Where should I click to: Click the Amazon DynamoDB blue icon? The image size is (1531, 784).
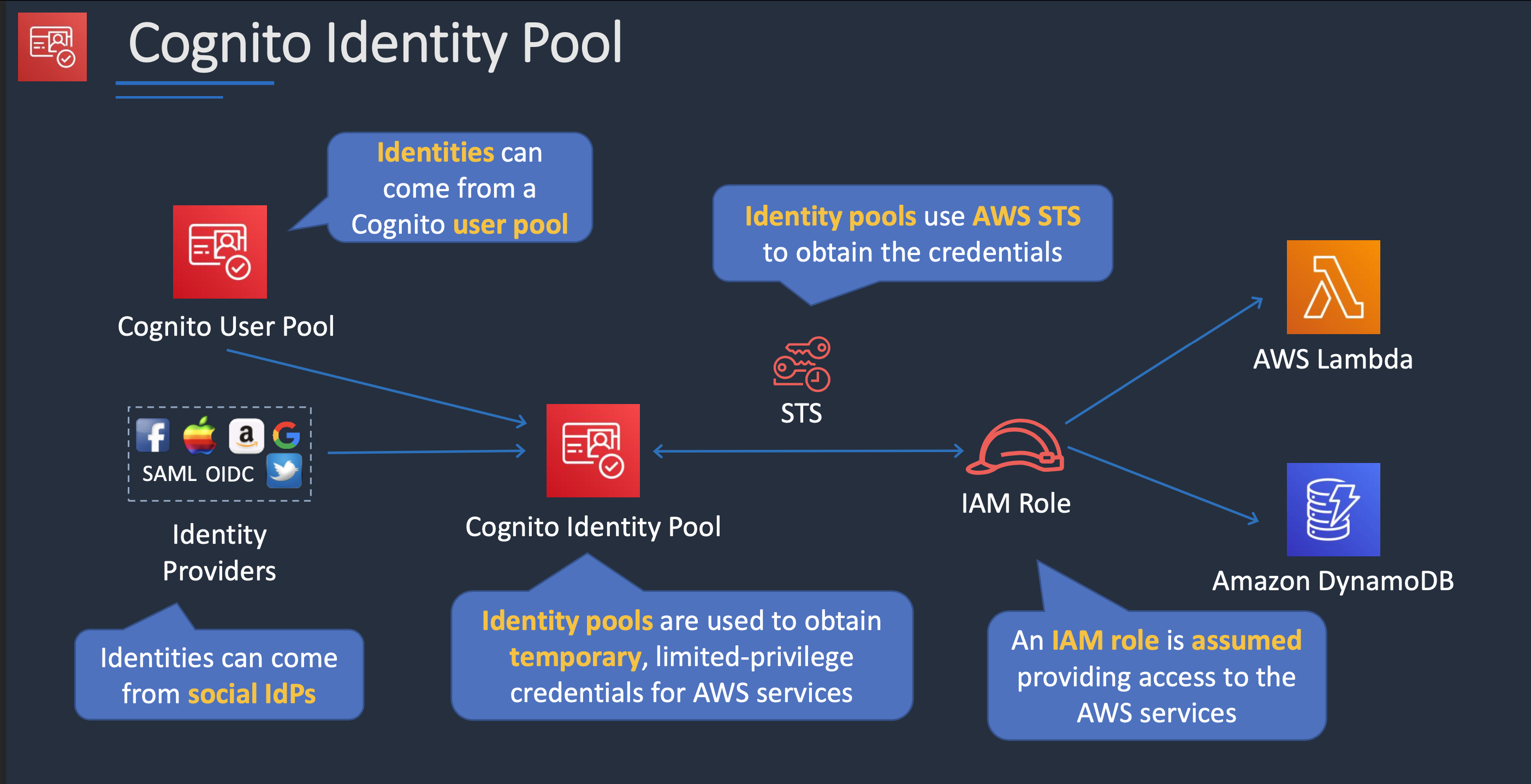tap(1332, 509)
